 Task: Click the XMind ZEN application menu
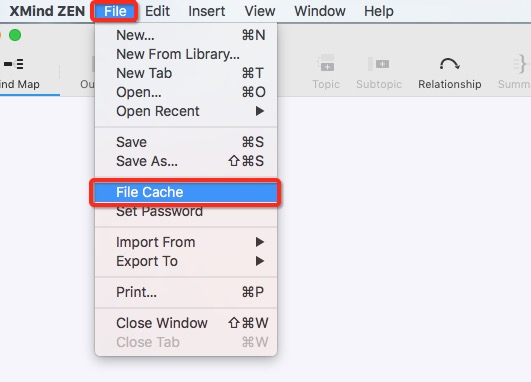[47, 11]
